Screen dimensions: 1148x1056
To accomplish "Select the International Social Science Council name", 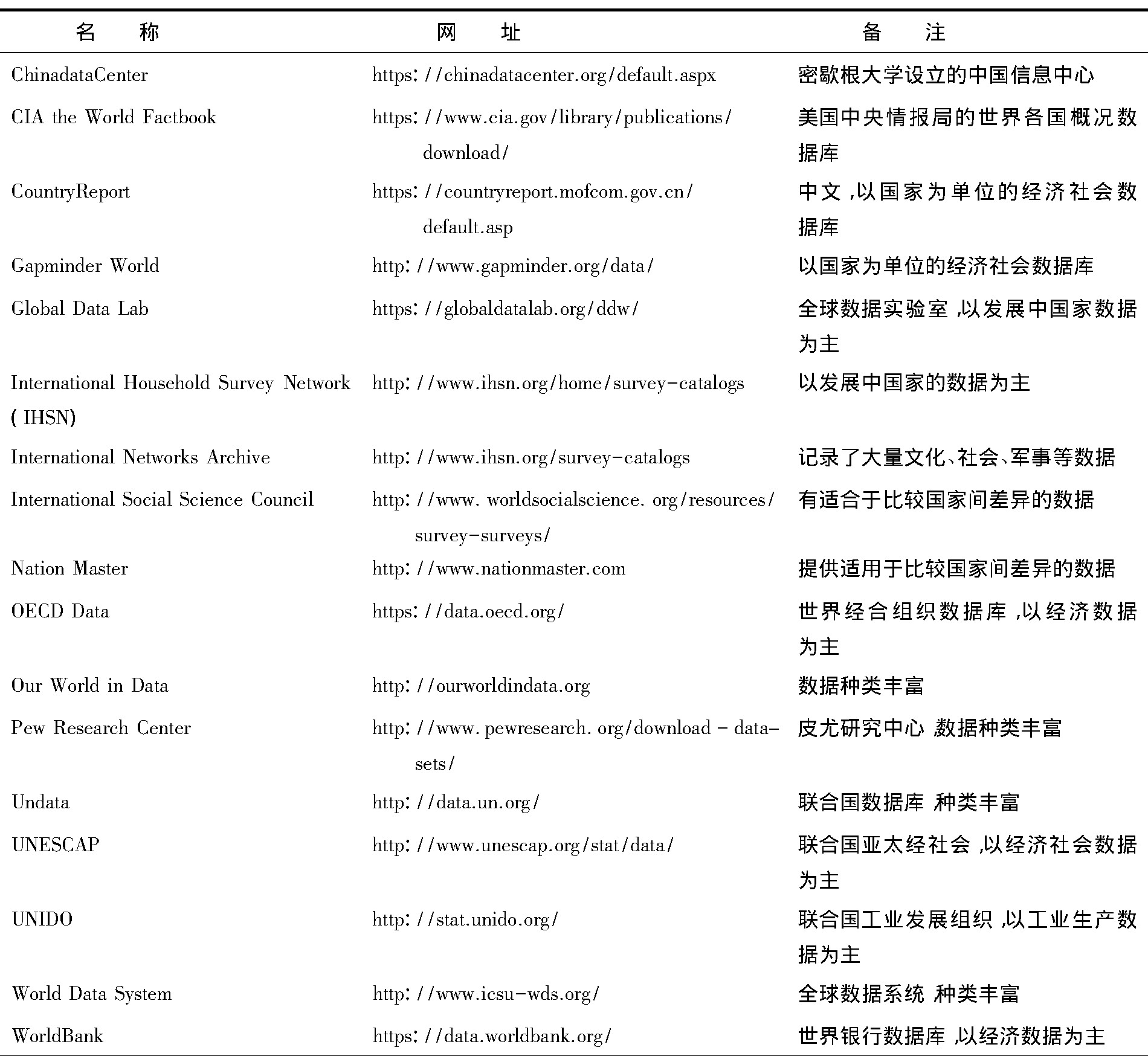I will (162, 500).
